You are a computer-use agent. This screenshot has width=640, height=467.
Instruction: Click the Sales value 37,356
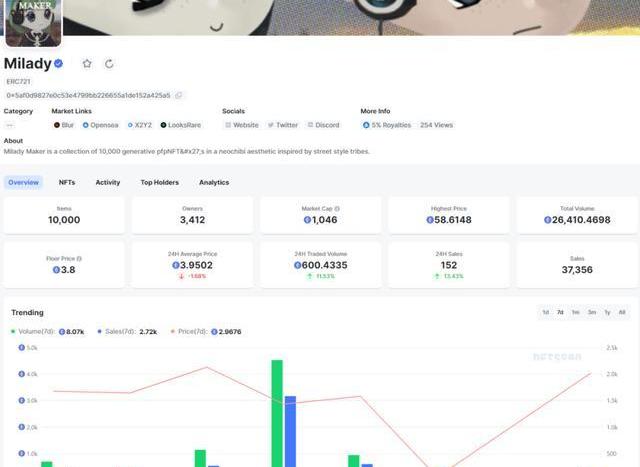coord(577,269)
